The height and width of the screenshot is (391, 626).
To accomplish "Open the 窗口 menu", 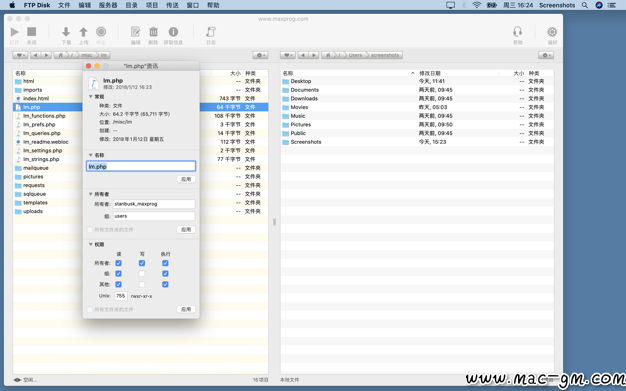I will point(192,5).
